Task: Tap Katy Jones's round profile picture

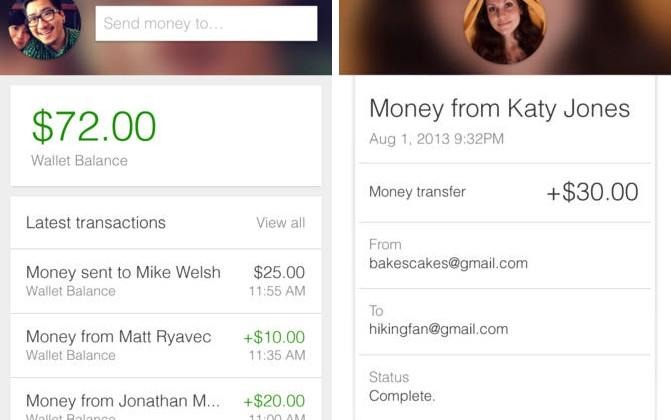Action: click(505, 30)
